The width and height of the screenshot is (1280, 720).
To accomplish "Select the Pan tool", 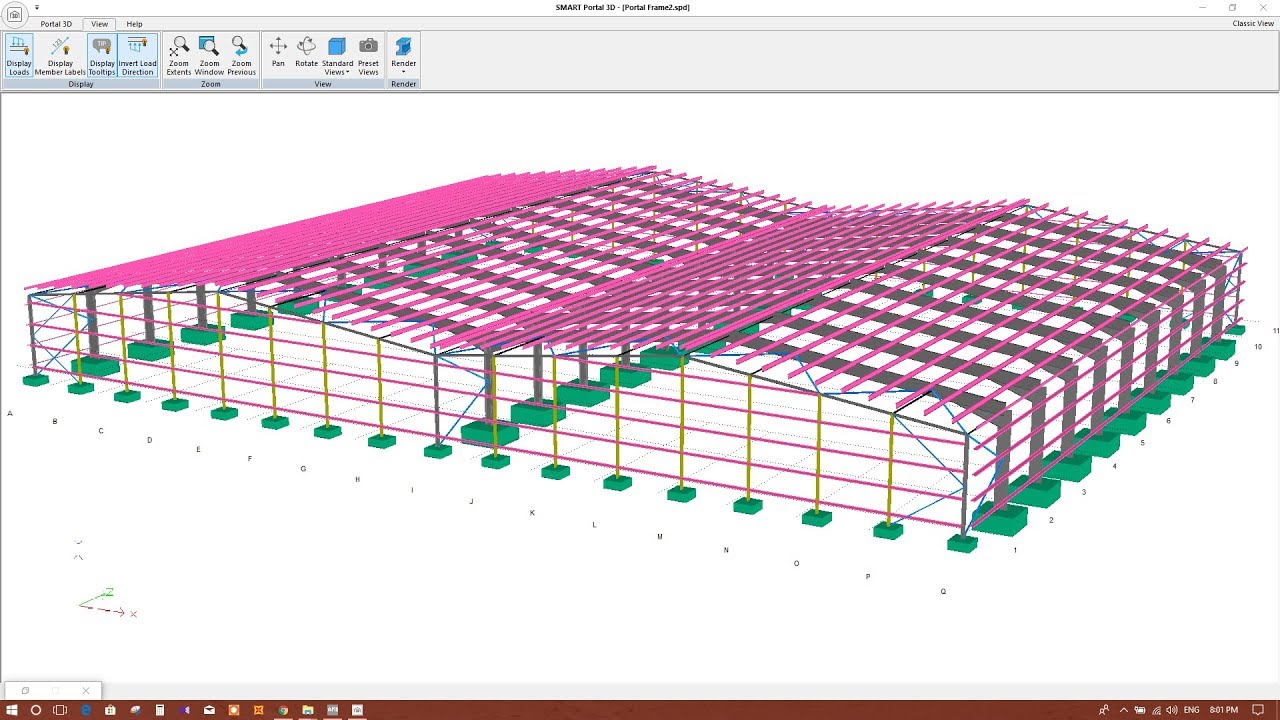I will click(x=278, y=55).
